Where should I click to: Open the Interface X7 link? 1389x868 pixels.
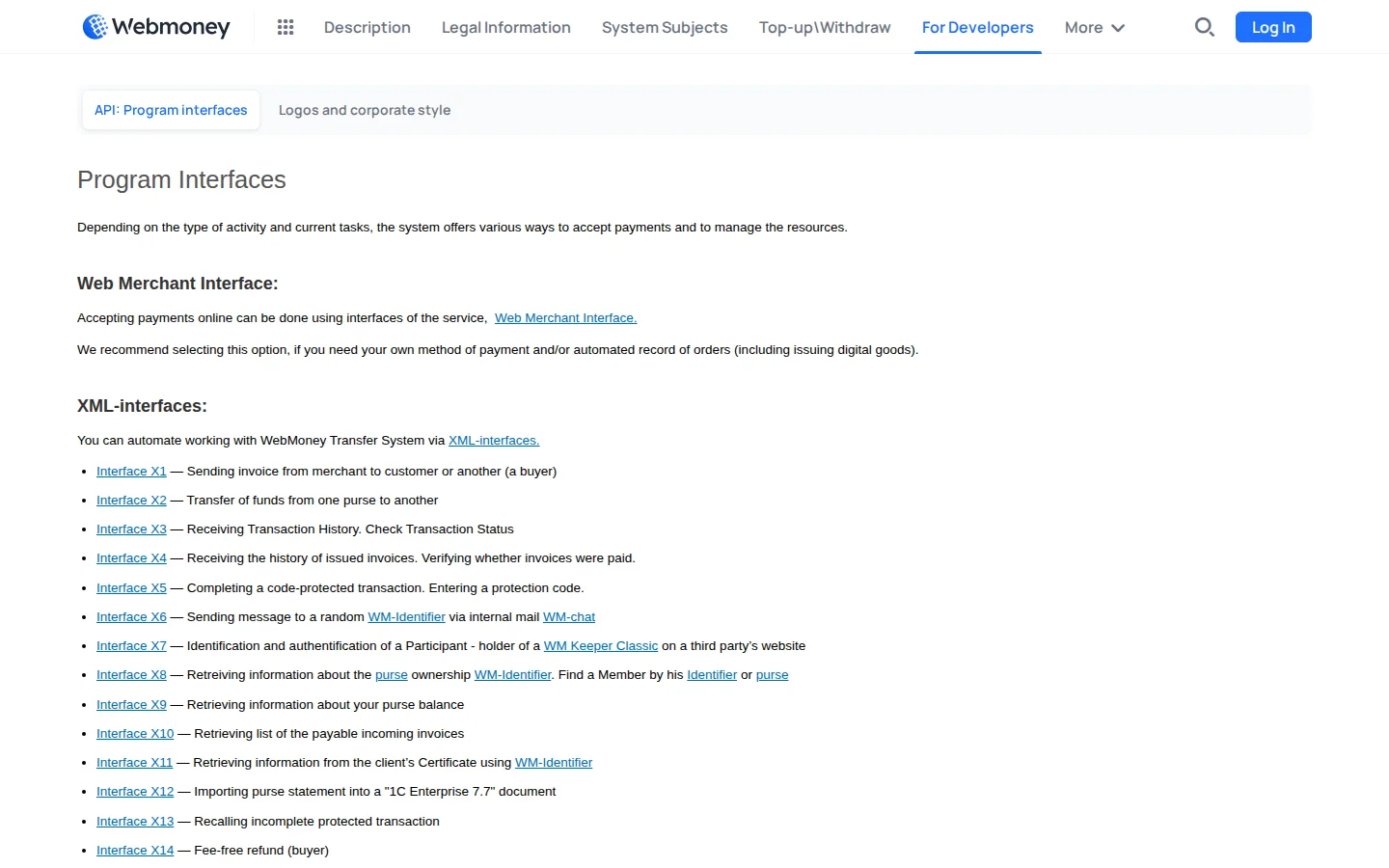point(131,646)
